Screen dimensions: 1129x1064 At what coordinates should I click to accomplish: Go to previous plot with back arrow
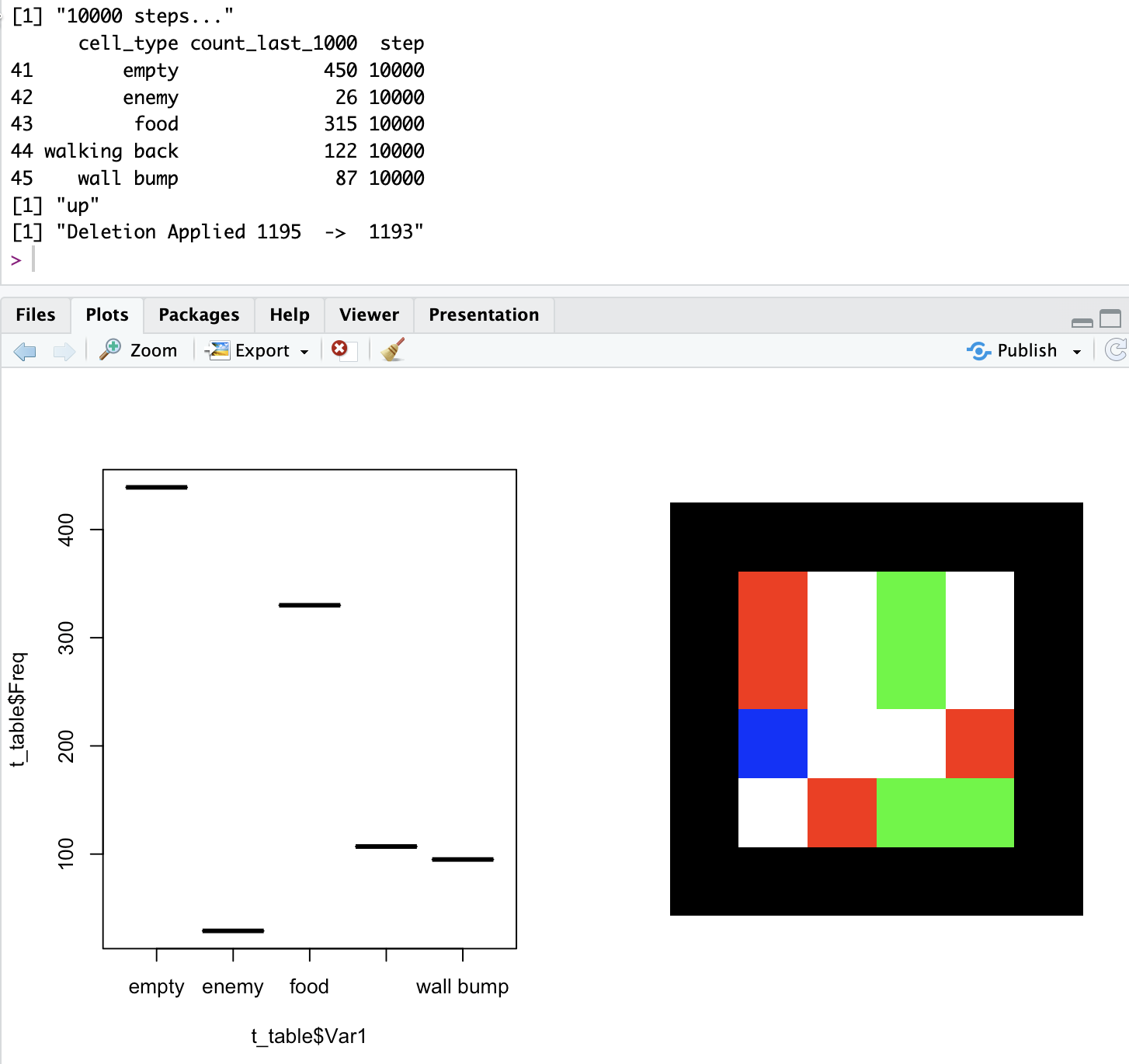pyautogui.click(x=25, y=351)
